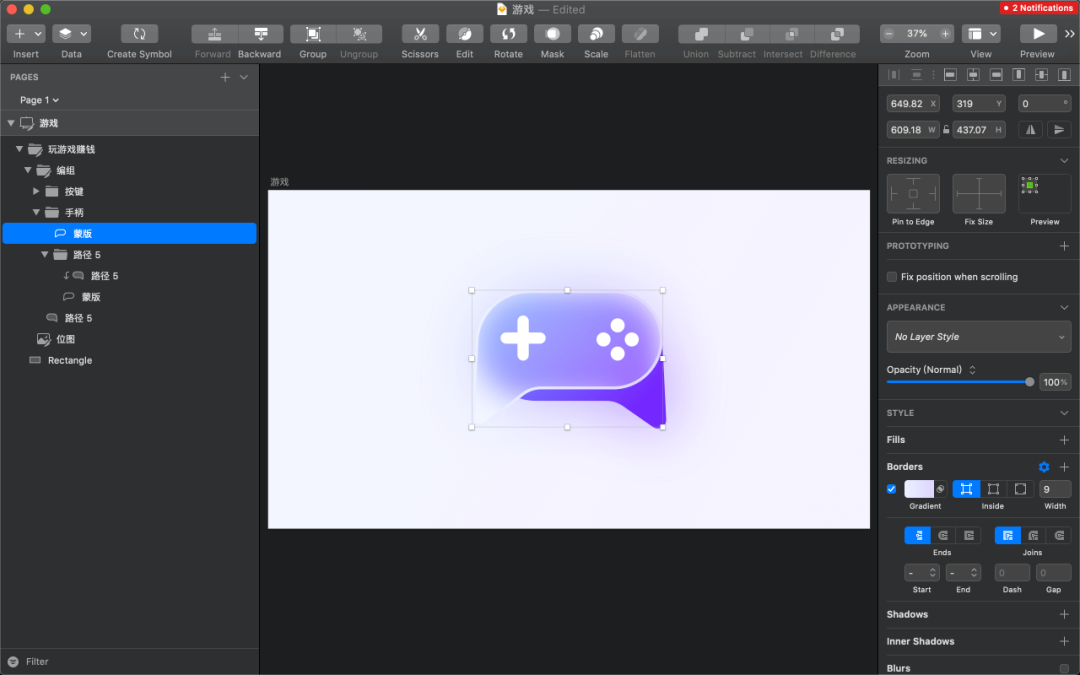Screen dimensions: 1080x675
Task: Expand the 按键 group
Action: 36,191
